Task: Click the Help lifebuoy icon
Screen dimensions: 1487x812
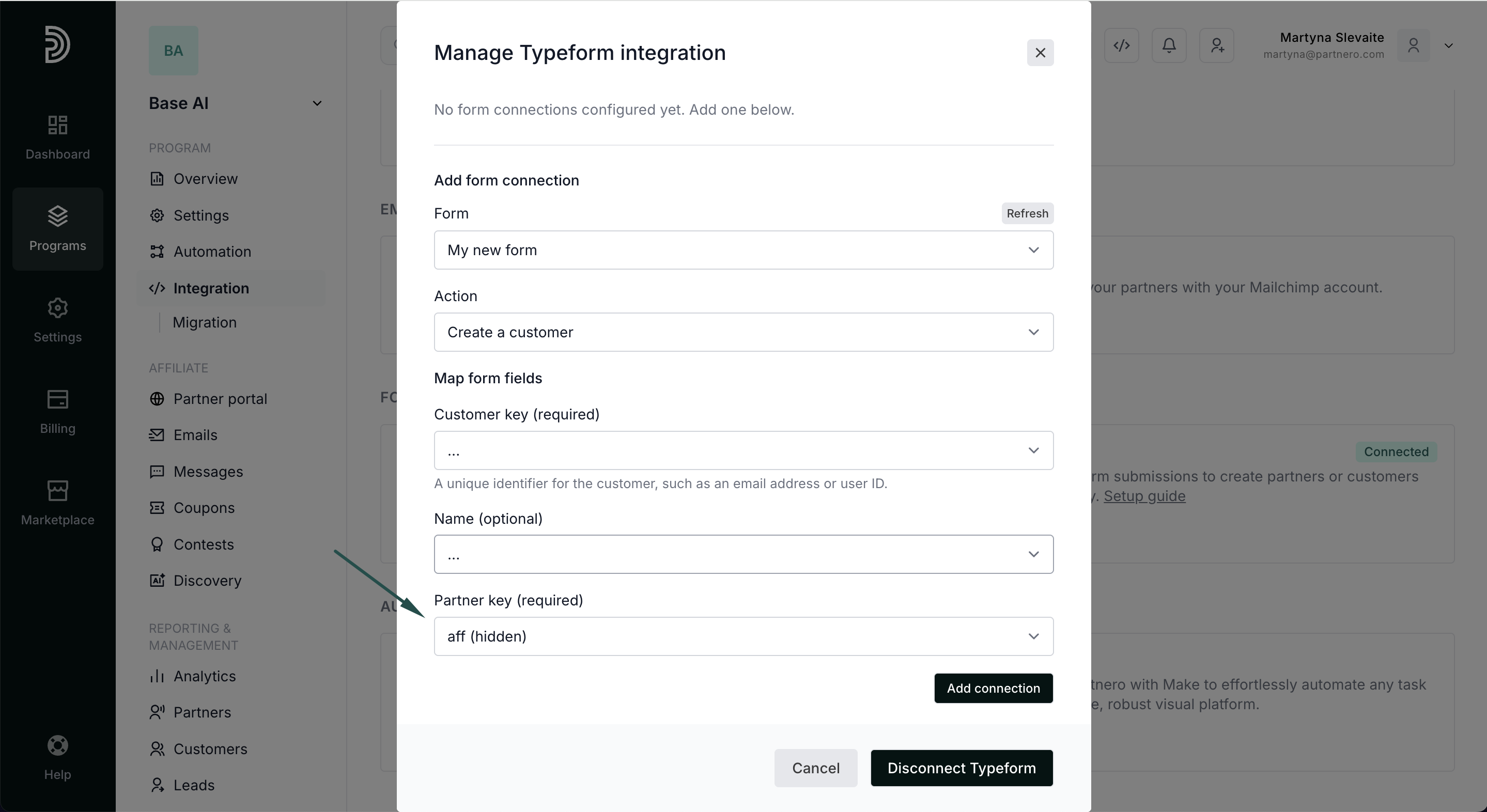Action: tap(57, 746)
